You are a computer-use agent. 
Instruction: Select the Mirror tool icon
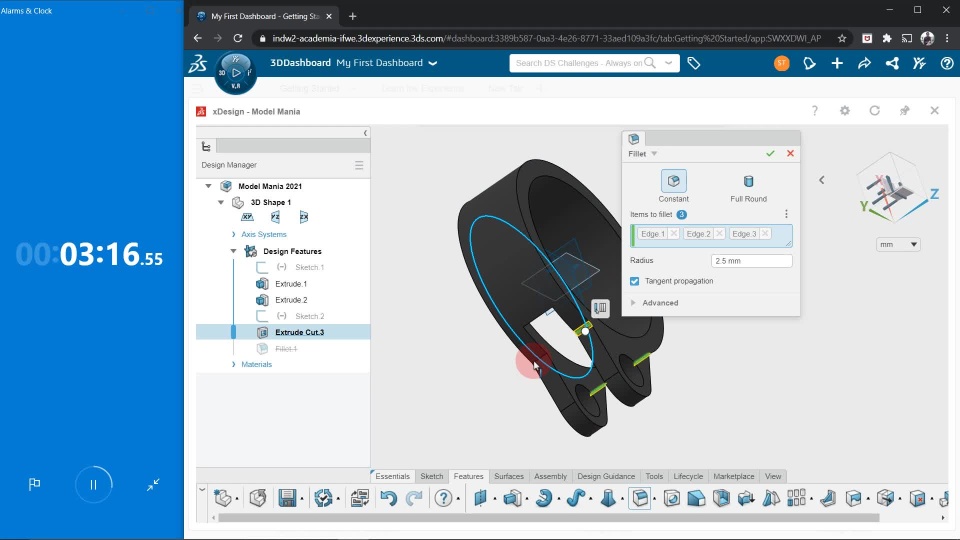coord(771,498)
